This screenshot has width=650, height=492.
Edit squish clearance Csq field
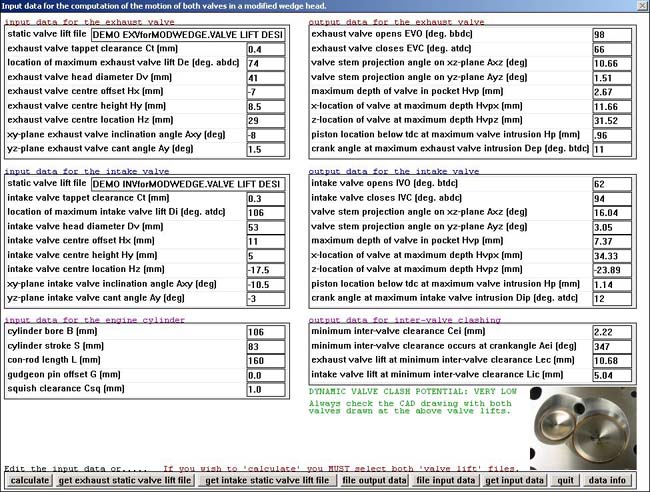[x=266, y=389]
